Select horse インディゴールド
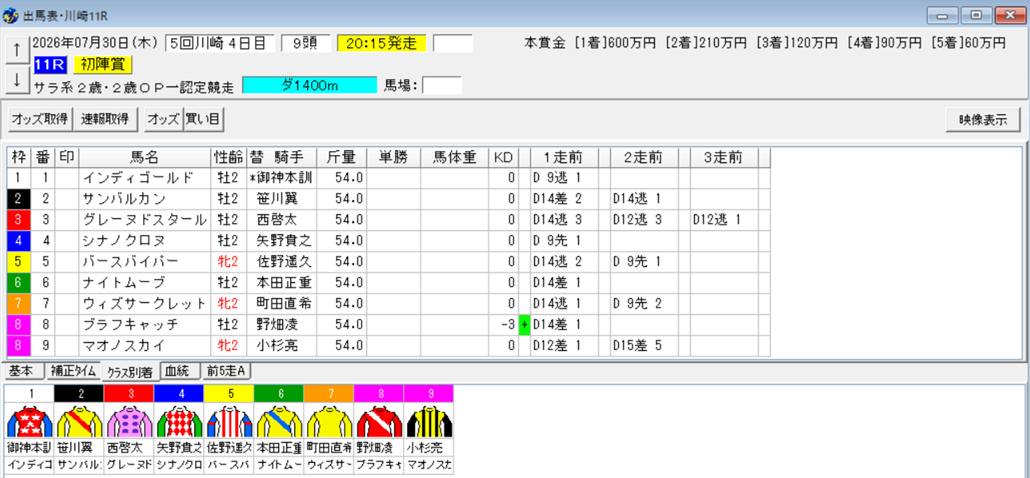Screen dimensions: 1030x478 coord(137,177)
